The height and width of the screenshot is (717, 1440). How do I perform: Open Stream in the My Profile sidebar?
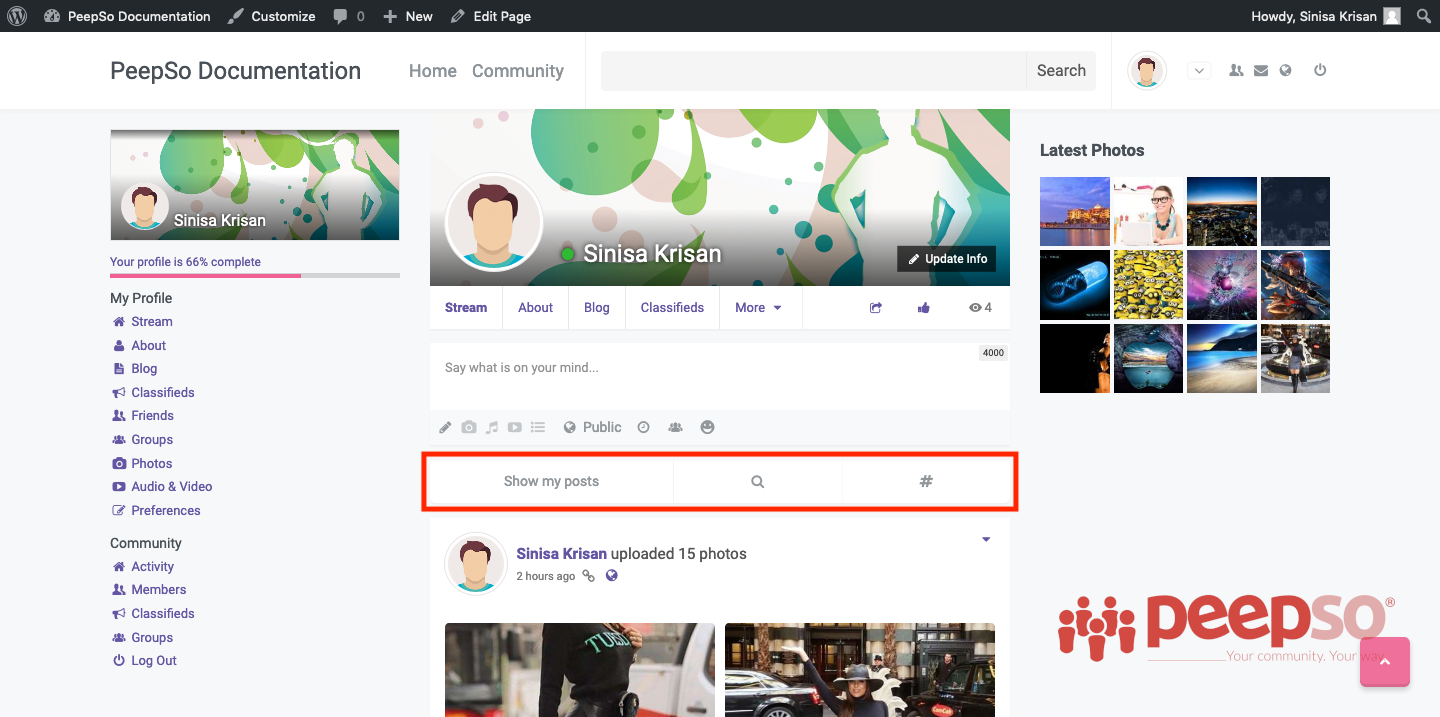(152, 322)
